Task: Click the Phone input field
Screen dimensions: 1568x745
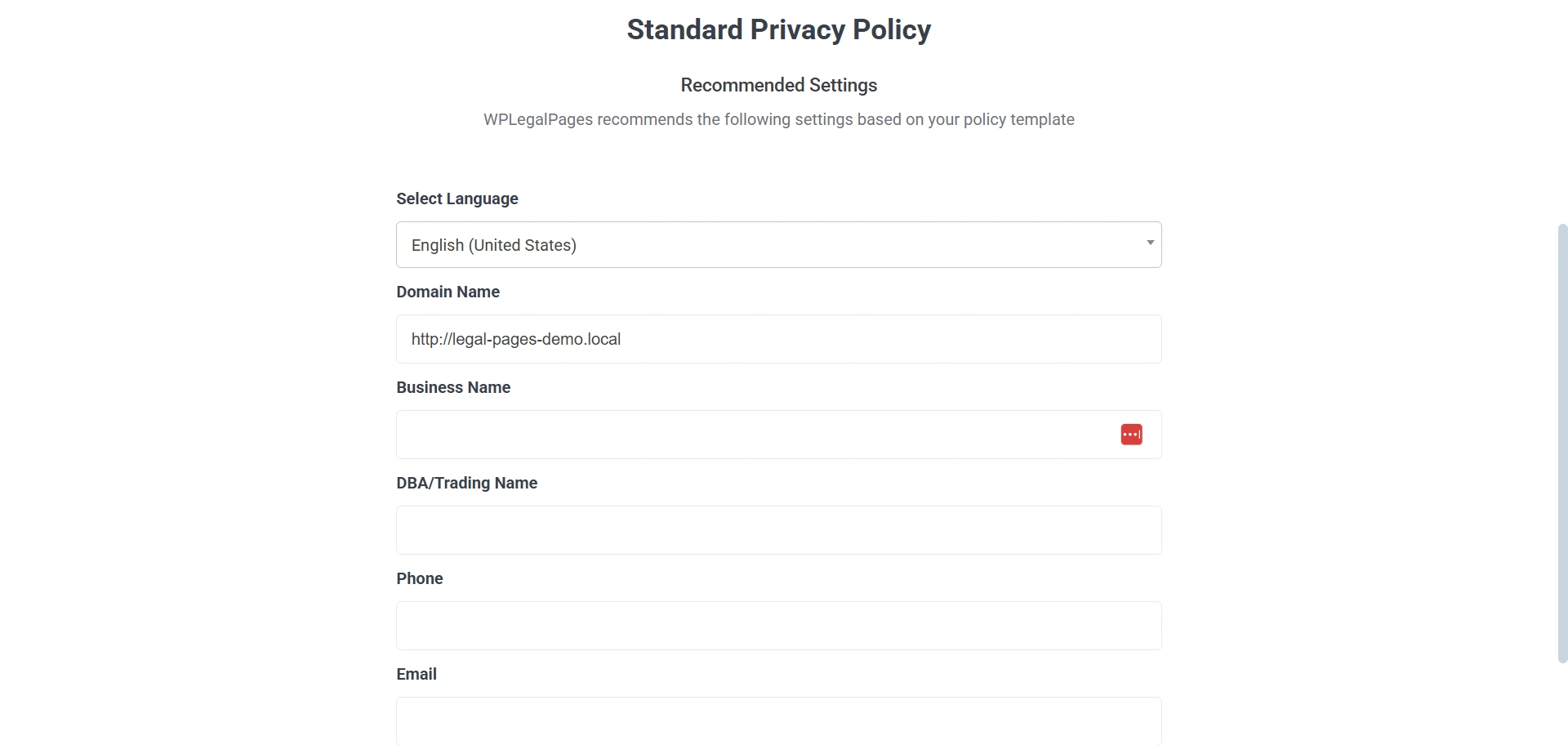Action: click(x=778, y=626)
